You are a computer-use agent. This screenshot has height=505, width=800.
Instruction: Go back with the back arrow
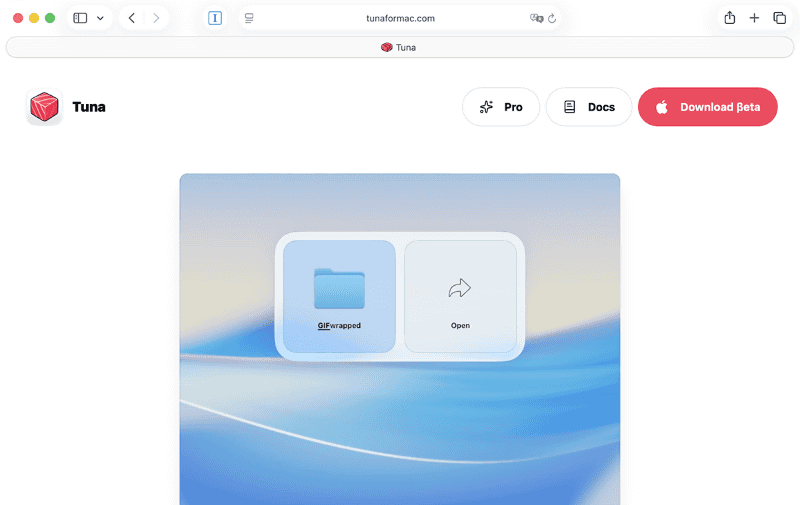coord(132,18)
